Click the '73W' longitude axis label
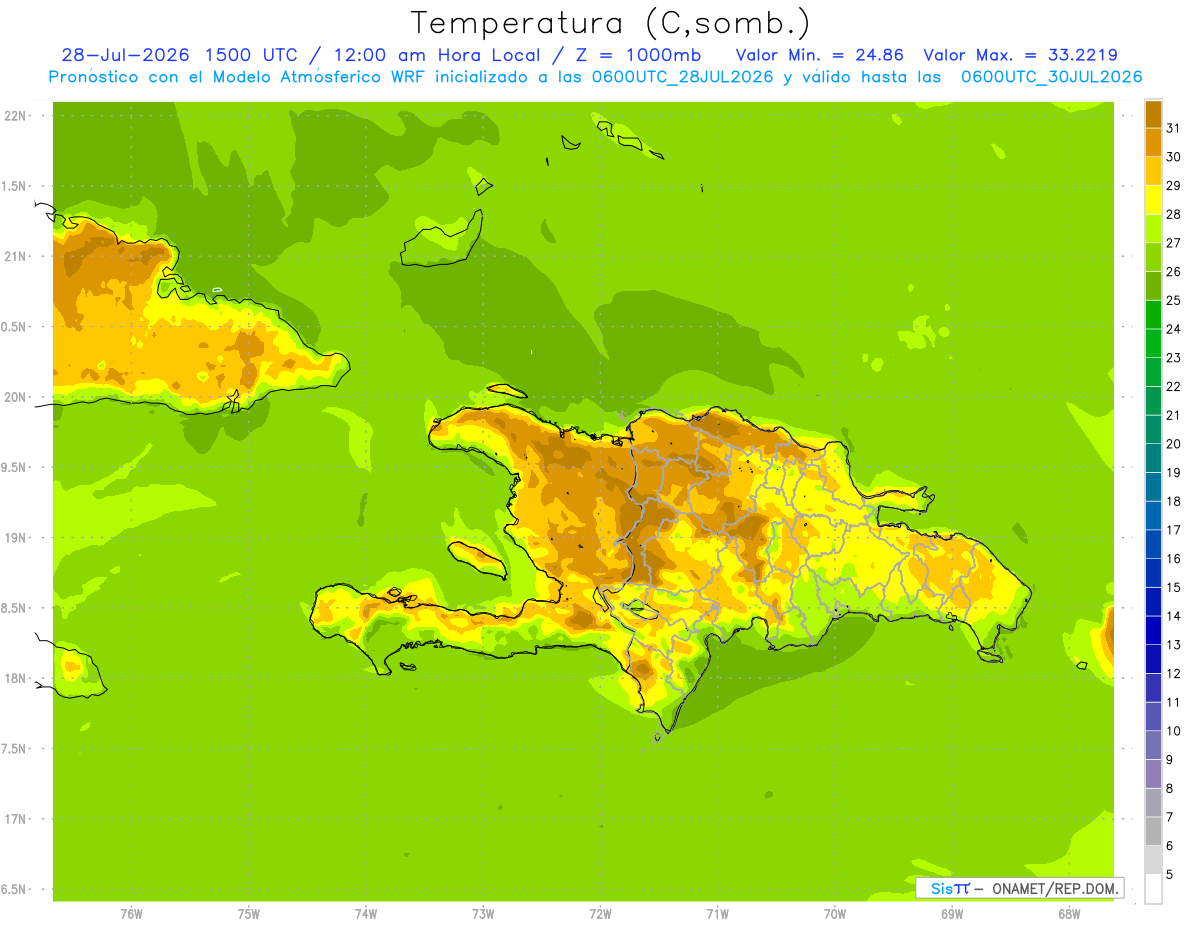Image resolution: width=1200 pixels, height=927 pixels. point(483,914)
